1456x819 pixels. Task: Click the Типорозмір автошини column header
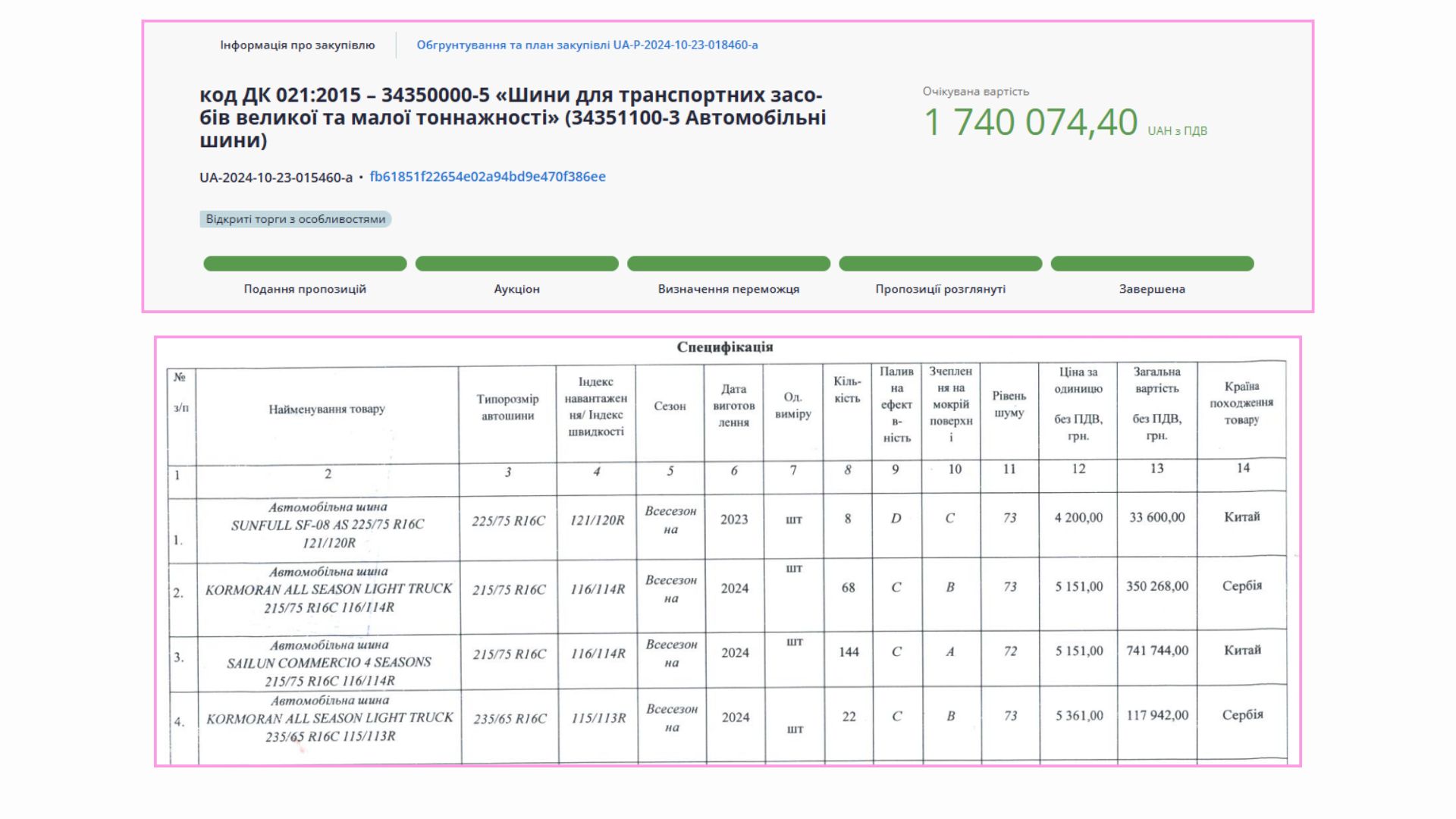(x=507, y=407)
